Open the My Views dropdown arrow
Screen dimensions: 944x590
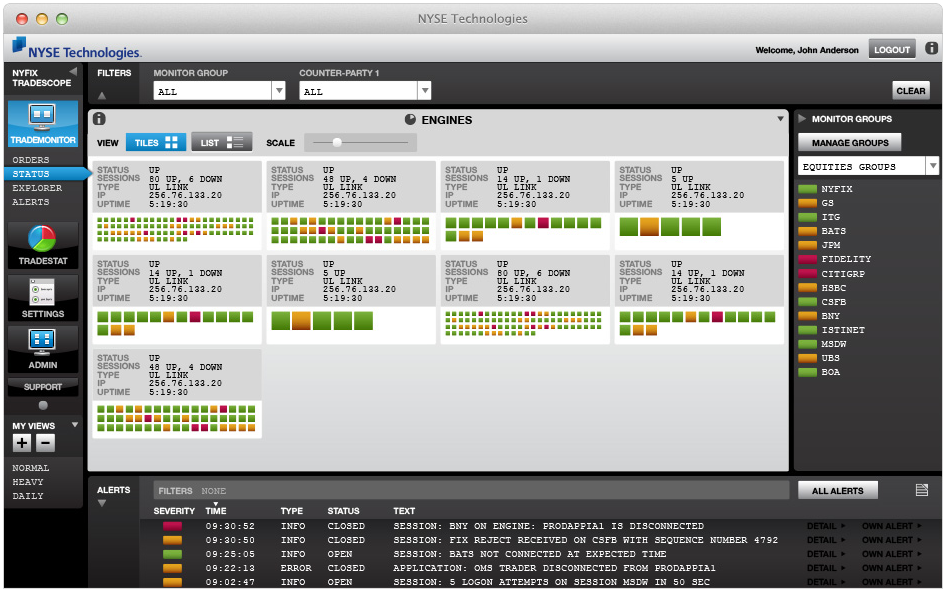click(x=75, y=425)
